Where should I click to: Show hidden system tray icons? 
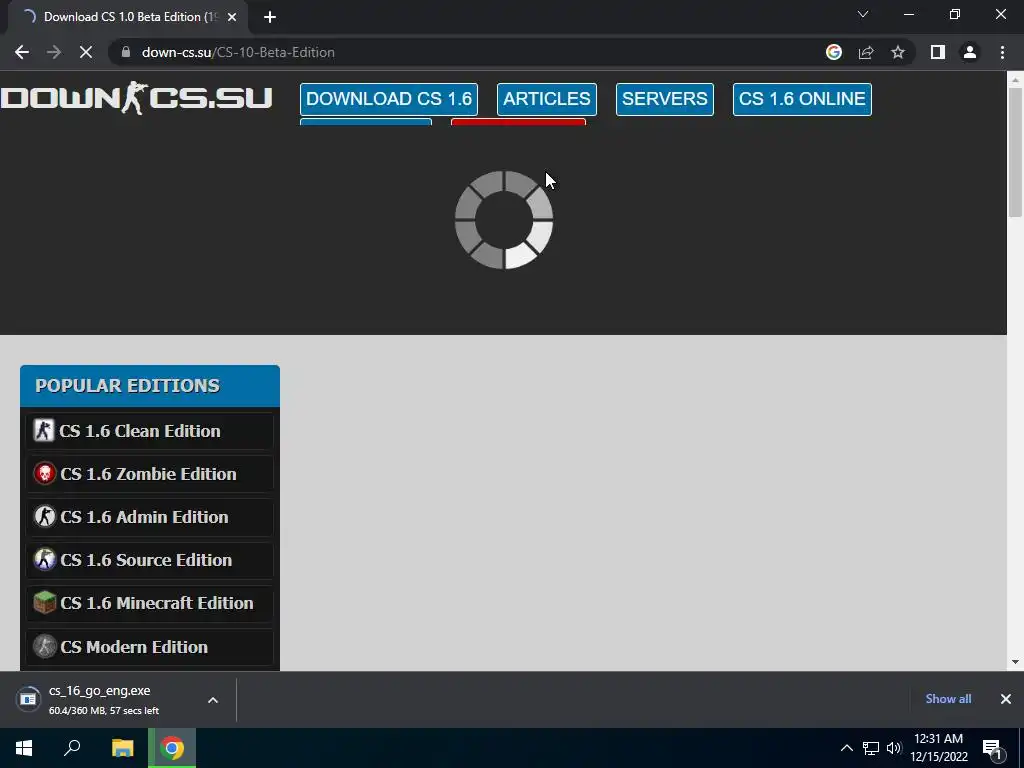click(846, 748)
